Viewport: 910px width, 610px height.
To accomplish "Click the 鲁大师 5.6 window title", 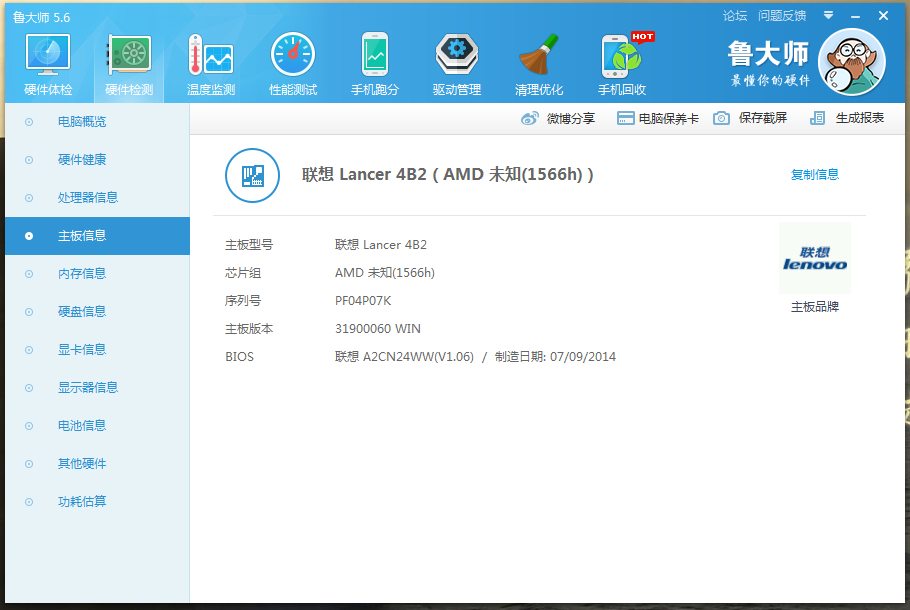I will (41, 18).
